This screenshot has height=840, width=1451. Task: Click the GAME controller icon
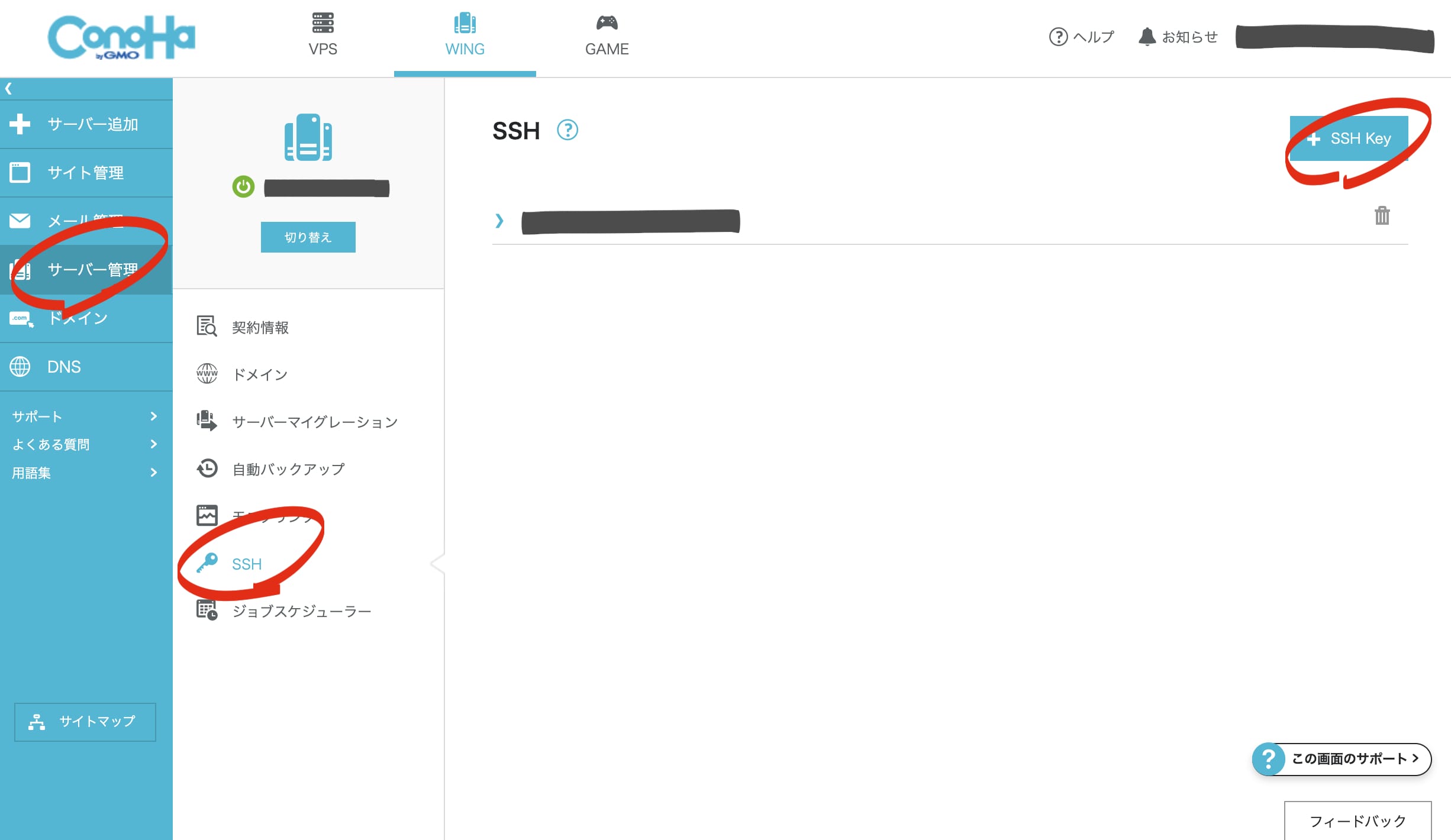pyautogui.click(x=607, y=22)
